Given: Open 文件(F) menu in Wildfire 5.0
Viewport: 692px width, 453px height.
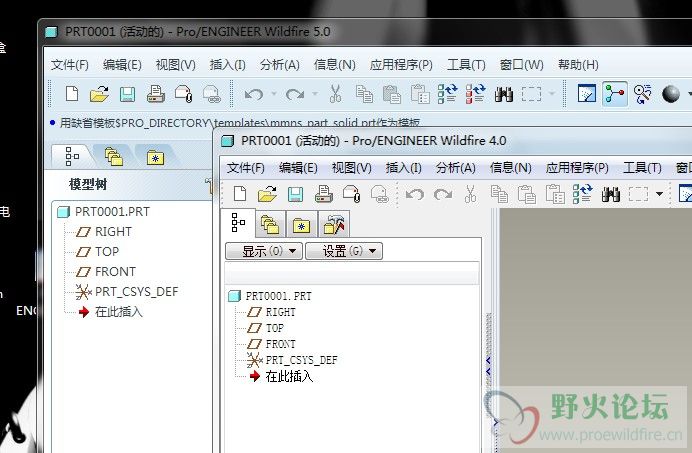Looking at the screenshot, I should (x=70, y=65).
